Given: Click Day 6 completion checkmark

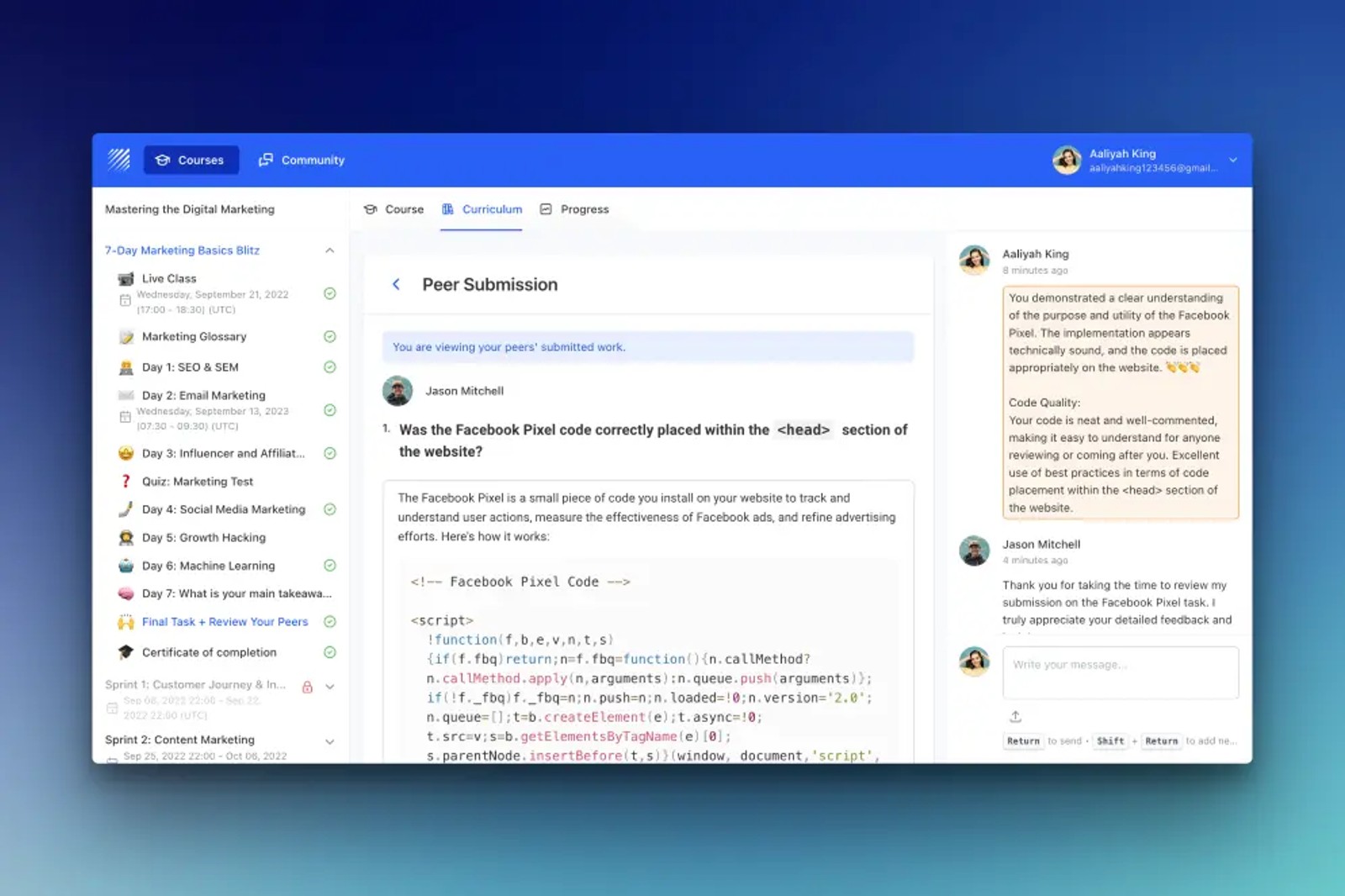Looking at the screenshot, I should (330, 566).
